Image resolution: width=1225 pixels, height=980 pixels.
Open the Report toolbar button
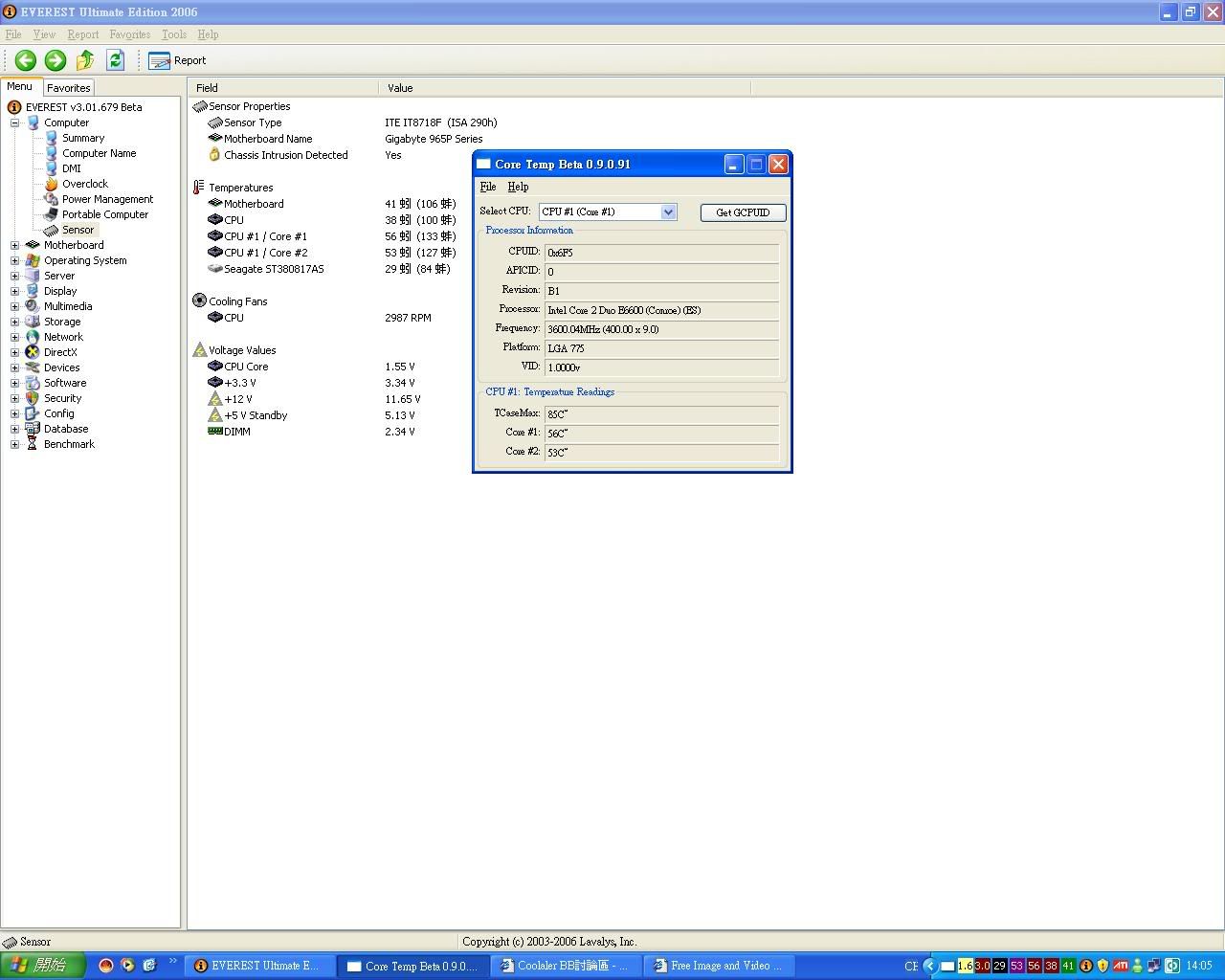pyautogui.click(x=177, y=60)
